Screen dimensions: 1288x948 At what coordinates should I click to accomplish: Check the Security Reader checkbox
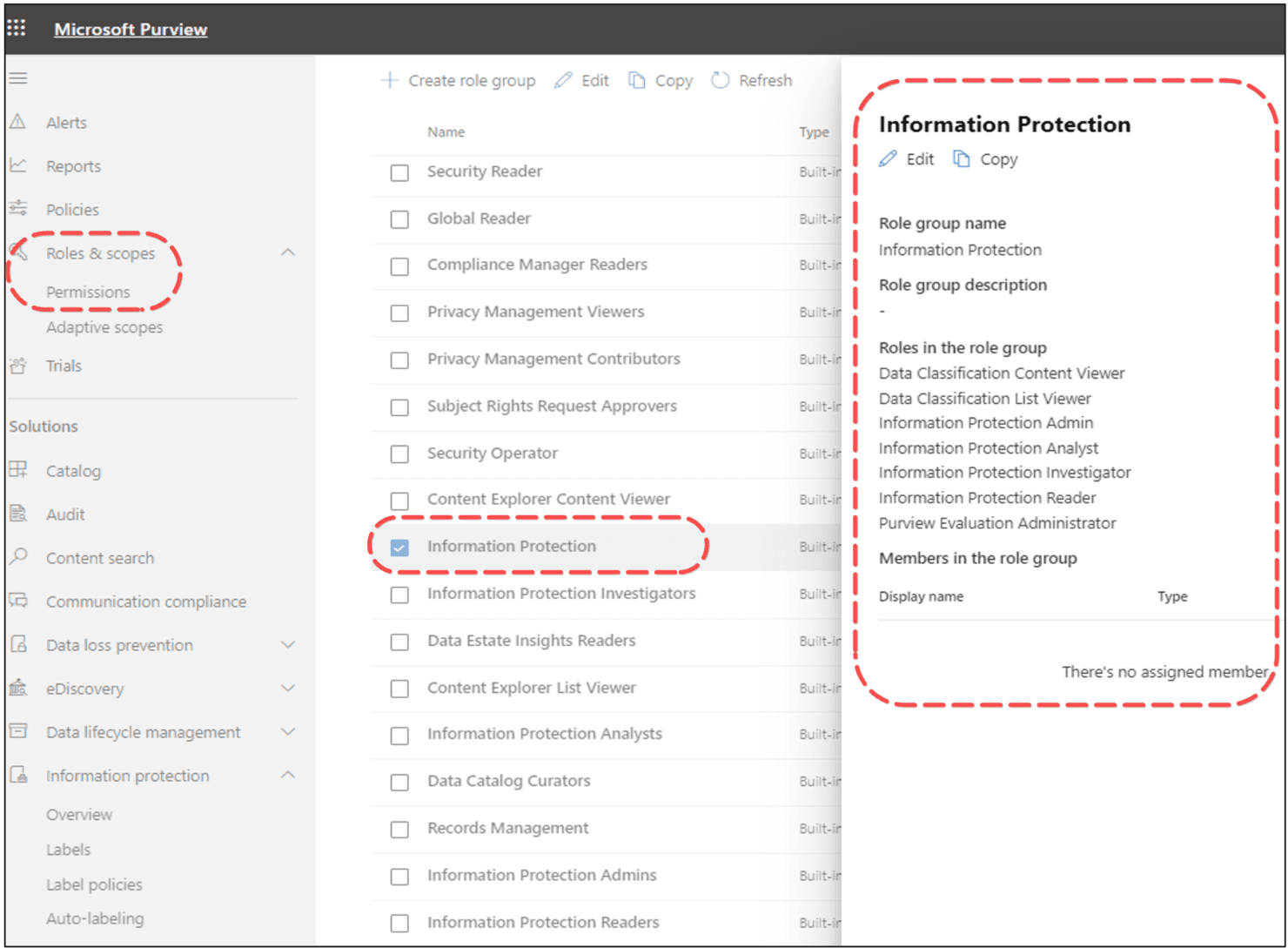click(x=399, y=172)
